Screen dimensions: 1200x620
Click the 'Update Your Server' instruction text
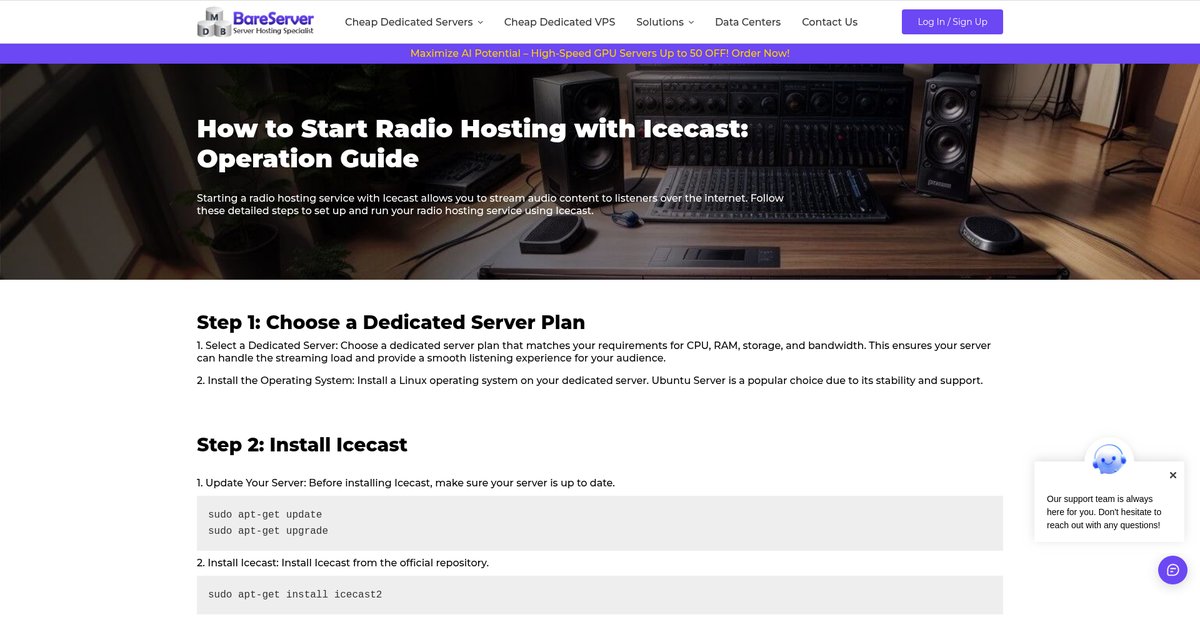[406, 483]
